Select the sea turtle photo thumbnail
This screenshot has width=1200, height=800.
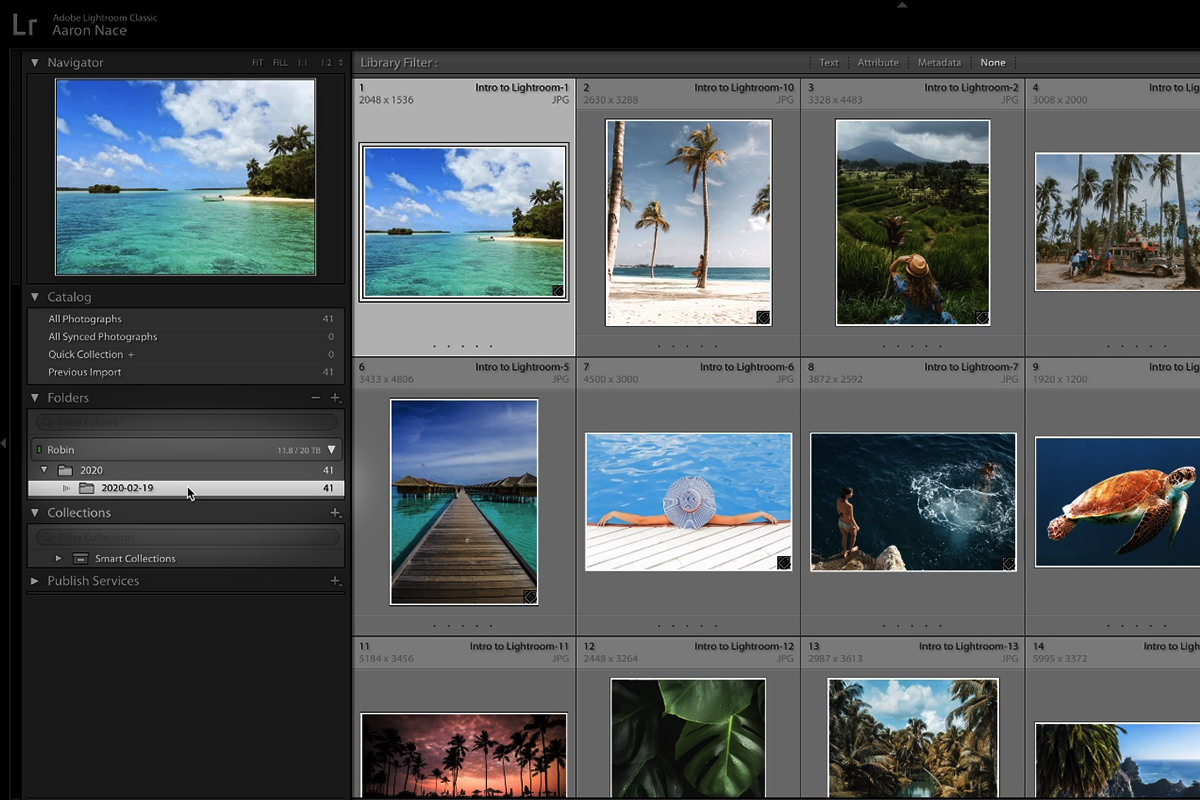click(1117, 502)
